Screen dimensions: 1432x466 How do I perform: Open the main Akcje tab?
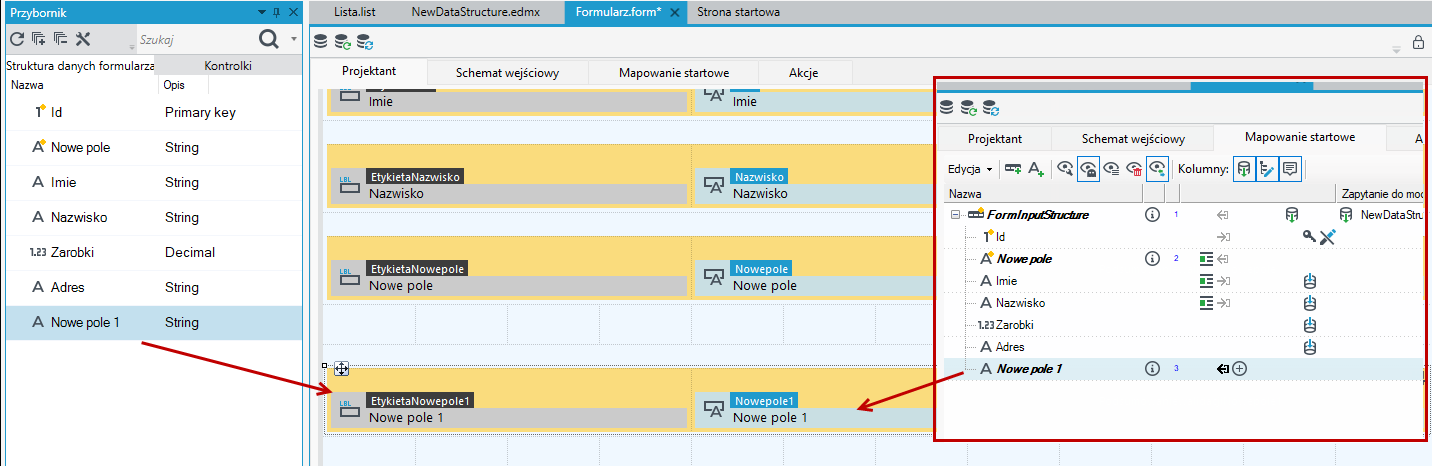[x=804, y=72]
